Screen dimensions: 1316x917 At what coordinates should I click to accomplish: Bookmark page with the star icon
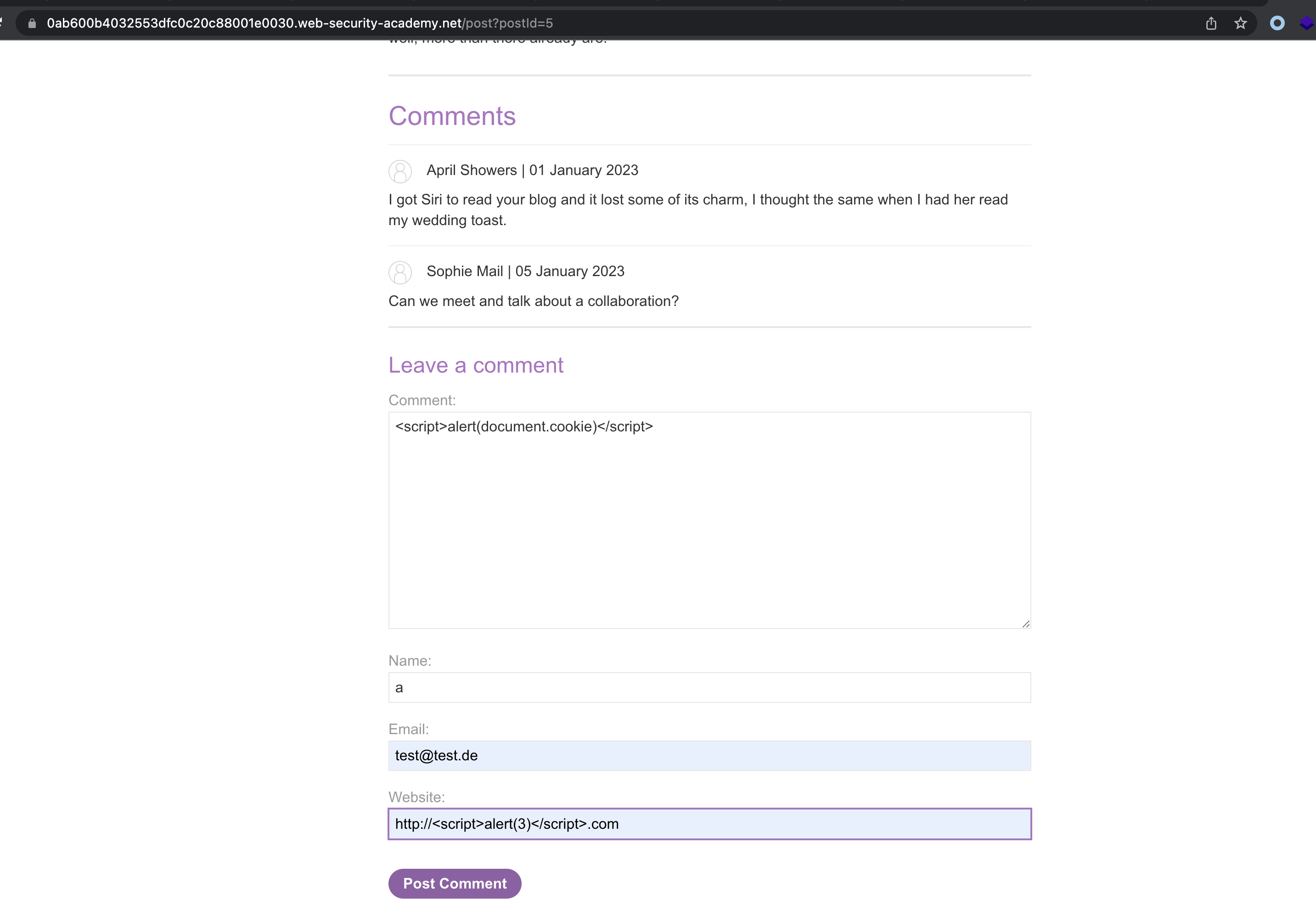tap(1240, 23)
